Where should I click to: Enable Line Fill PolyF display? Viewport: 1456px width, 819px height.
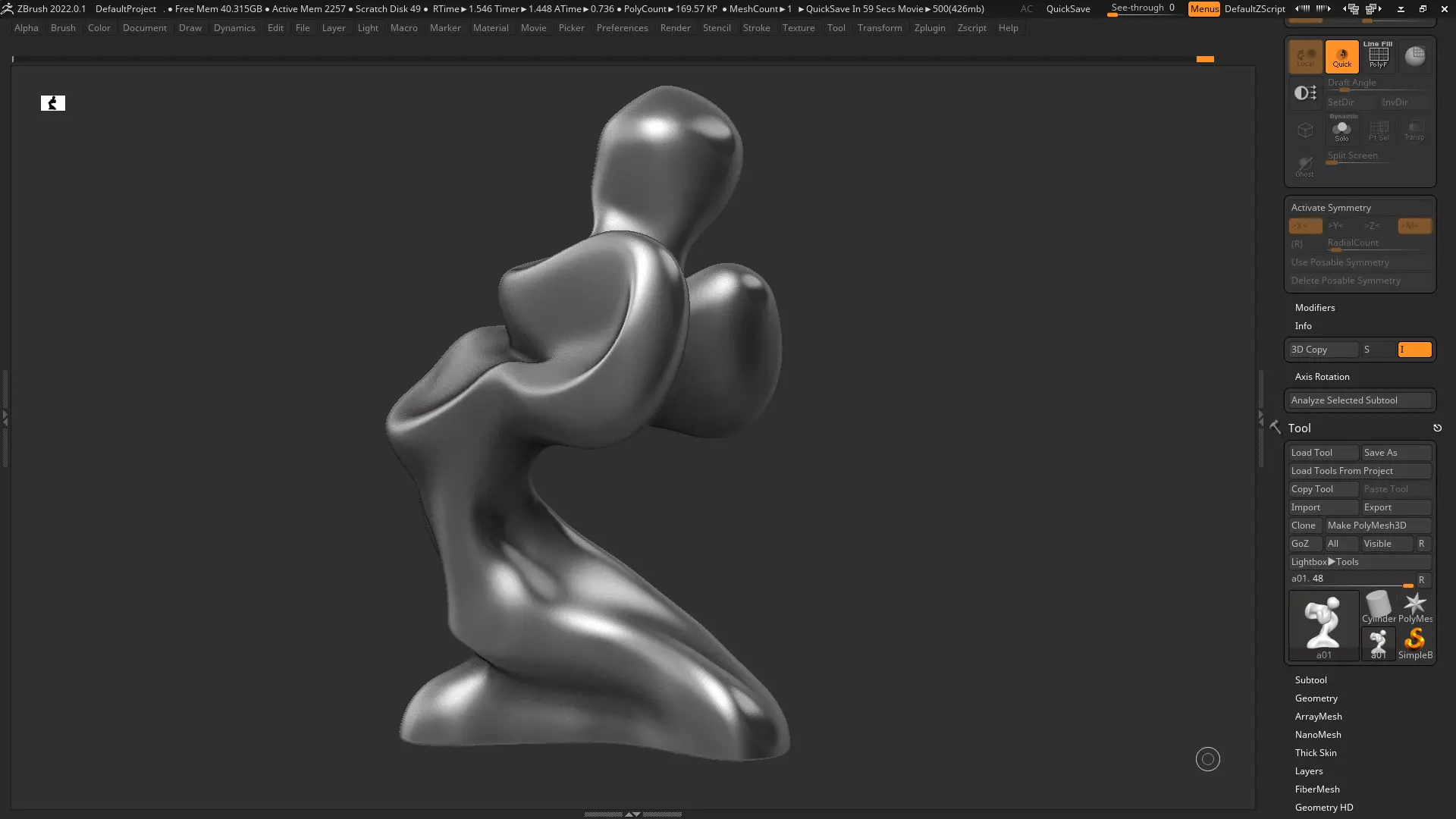click(1378, 57)
